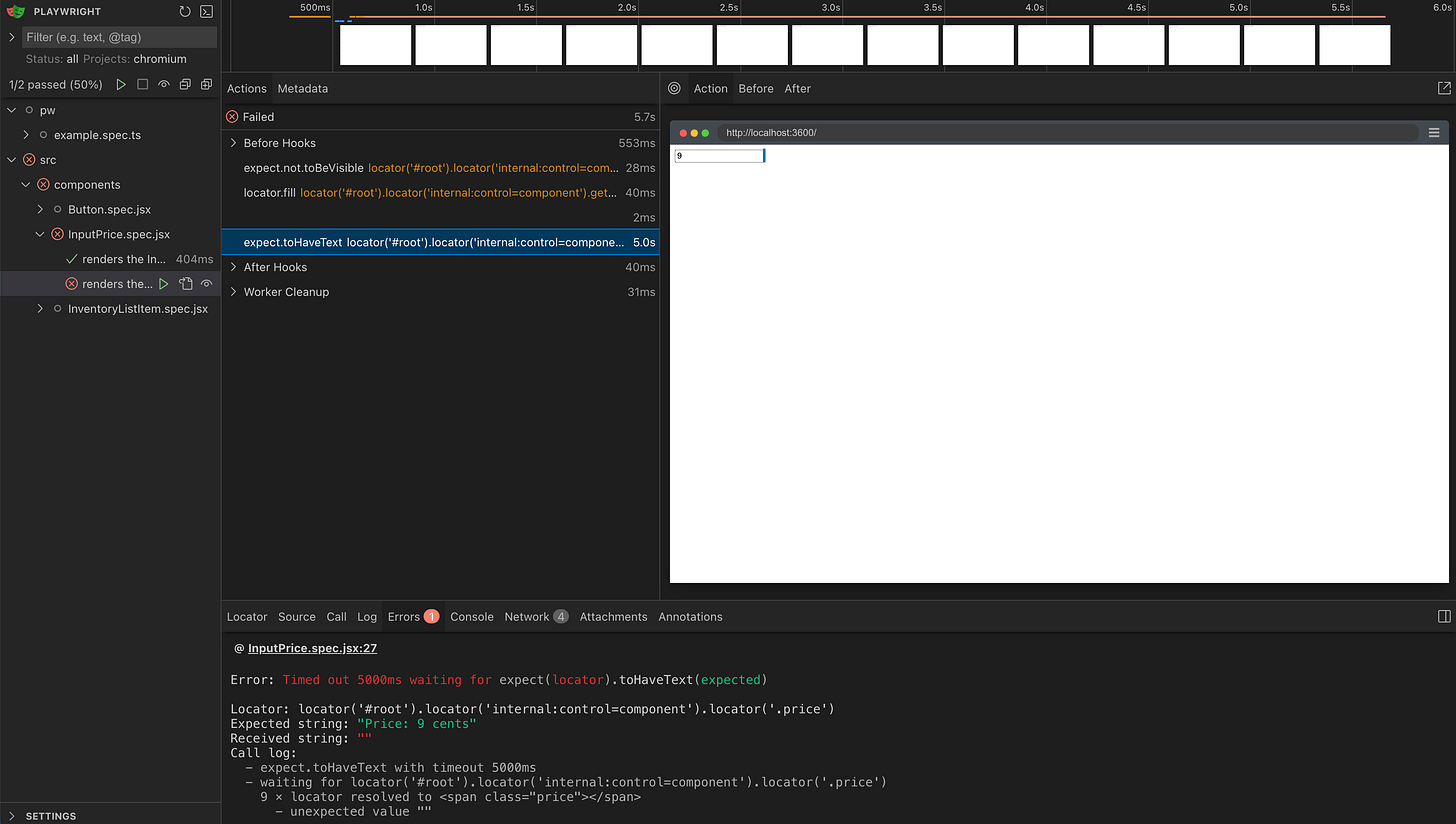Open the browser preview hamburger menu
Image resolution: width=1456 pixels, height=824 pixels.
point(1434,132)
